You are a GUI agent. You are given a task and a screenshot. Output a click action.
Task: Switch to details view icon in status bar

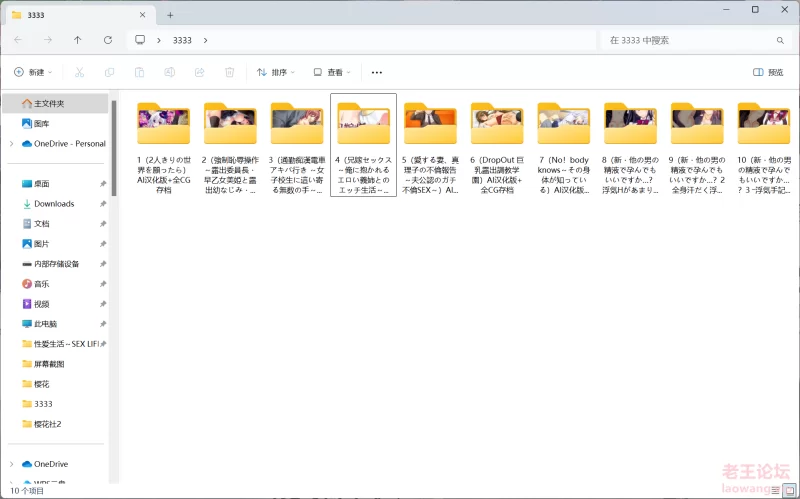(776, 490)
